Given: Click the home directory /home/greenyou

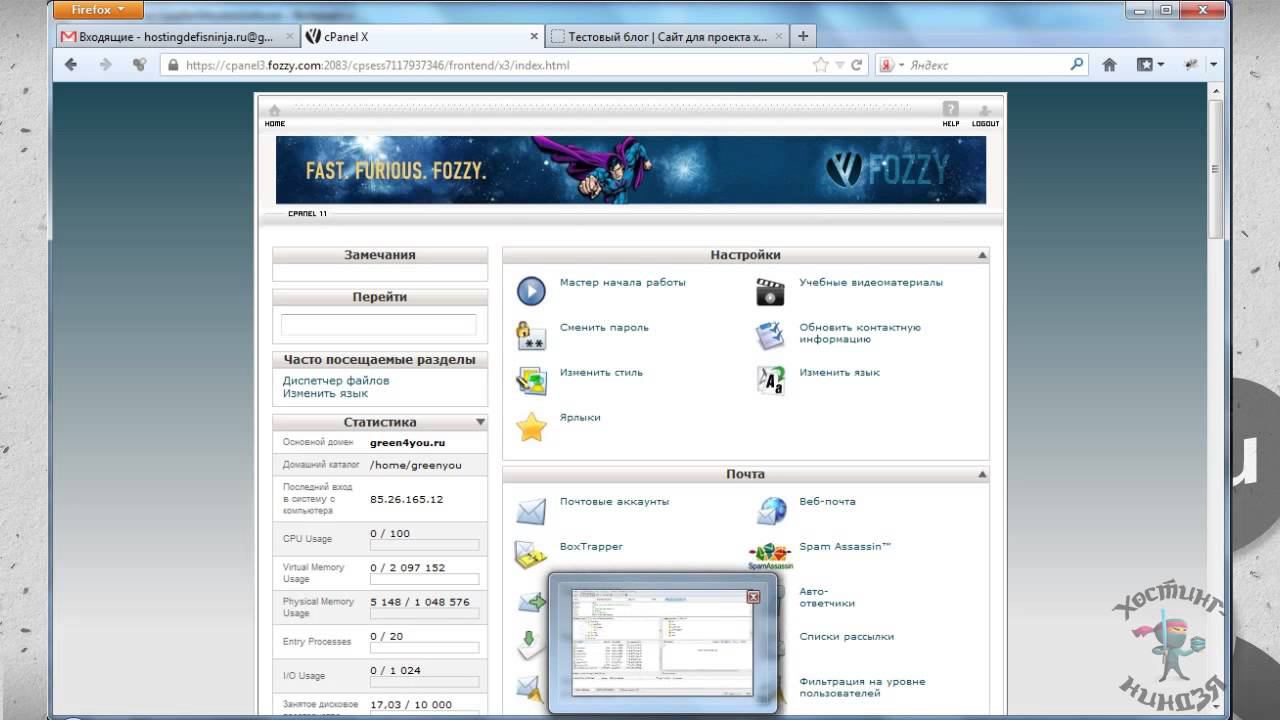Looking at the screenshot, I should (416, 466).
